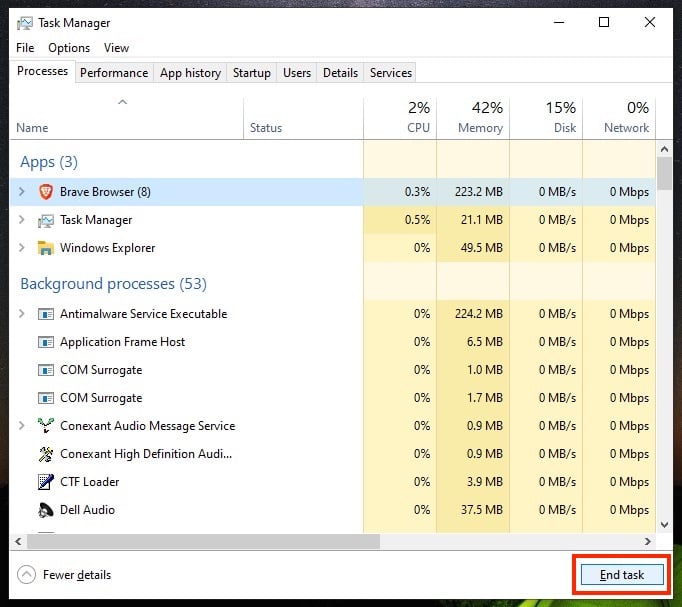Sort processes by Memory column
Image resolution: width=682 pixels, height=607 pixels.
point(473,118)
